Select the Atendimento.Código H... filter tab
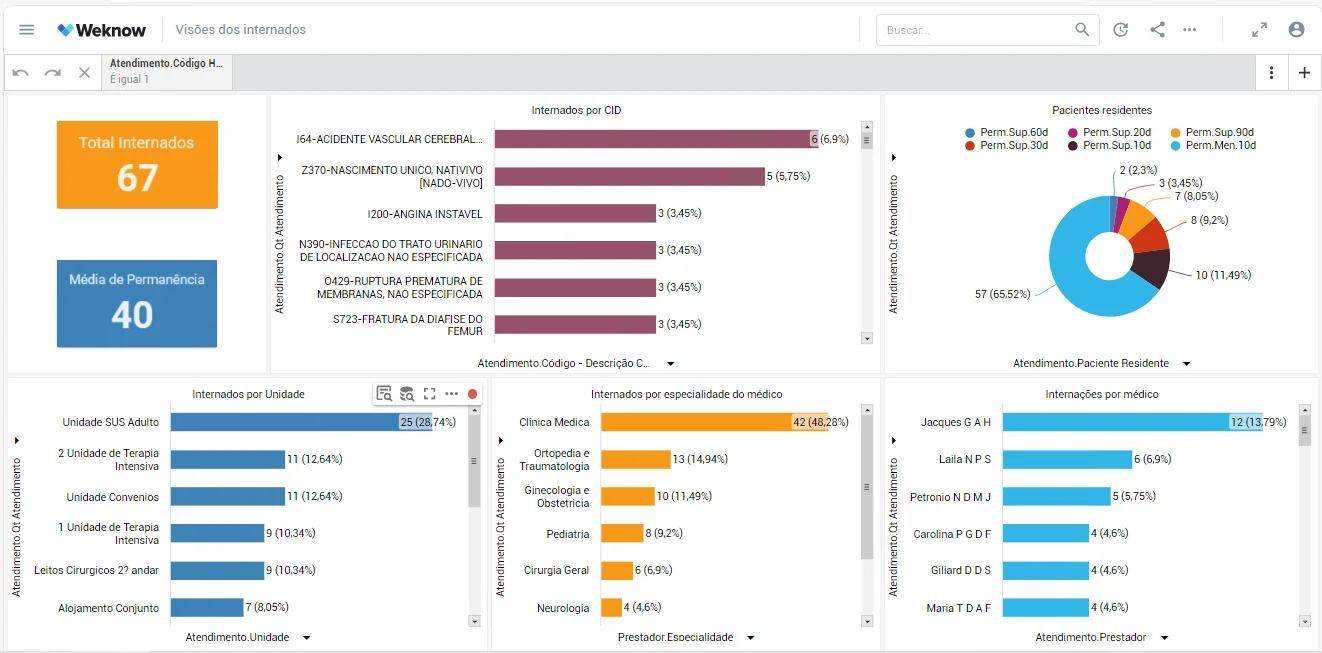 [167, 71]
